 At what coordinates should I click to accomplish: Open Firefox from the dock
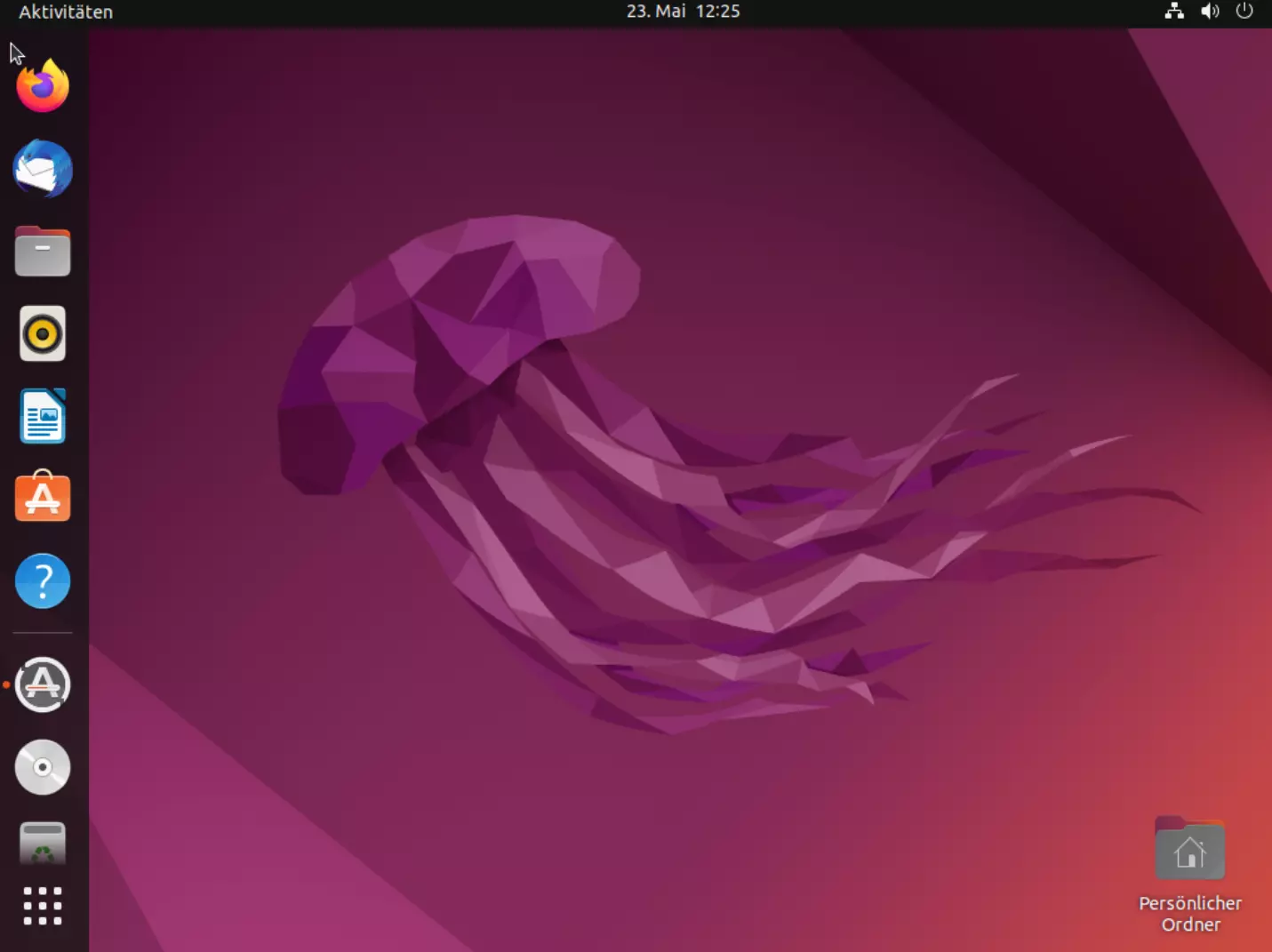pyautogui.click(x=43, y=85)
